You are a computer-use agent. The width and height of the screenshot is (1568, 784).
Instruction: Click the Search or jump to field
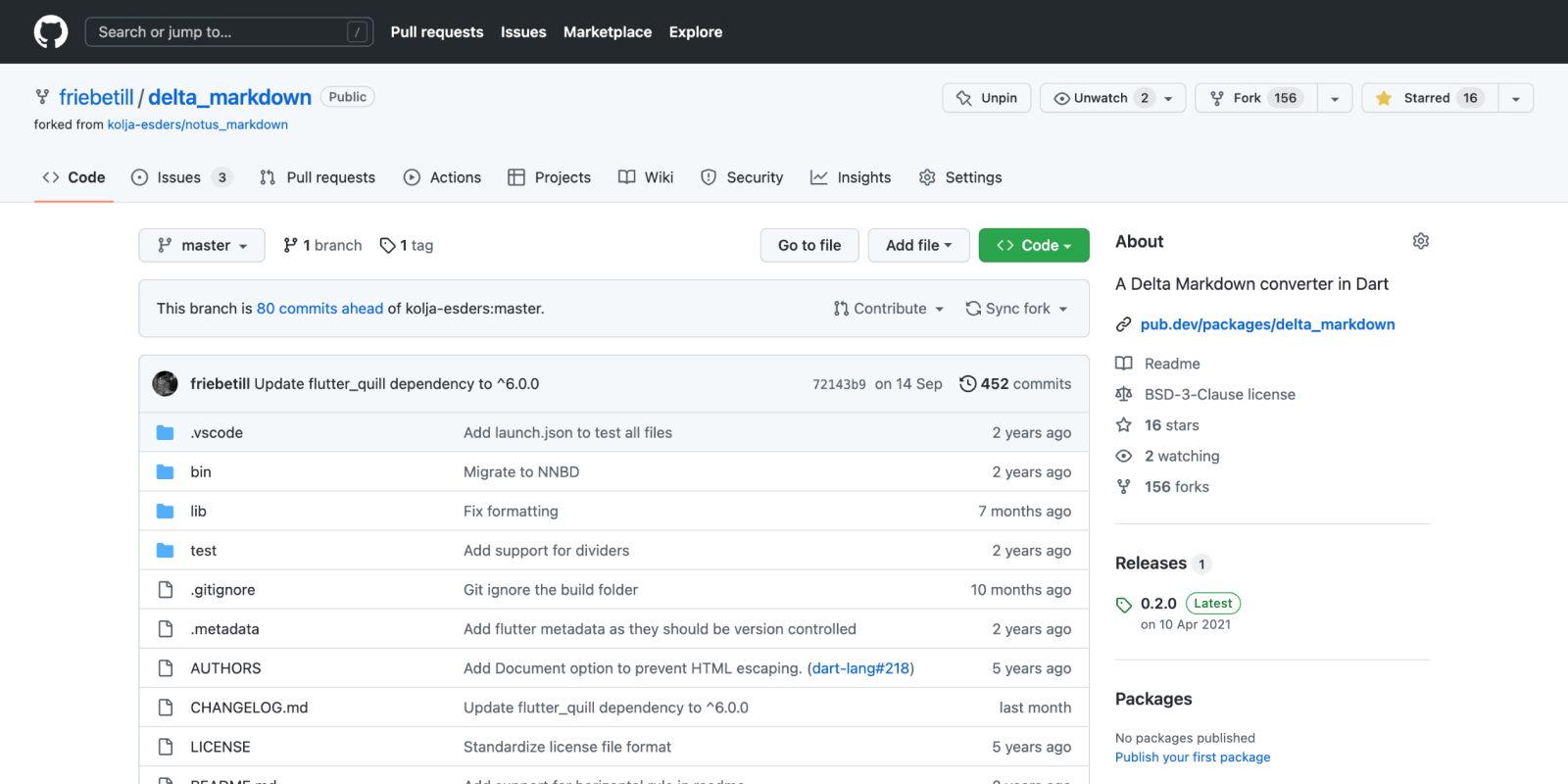tap(229, 31)
